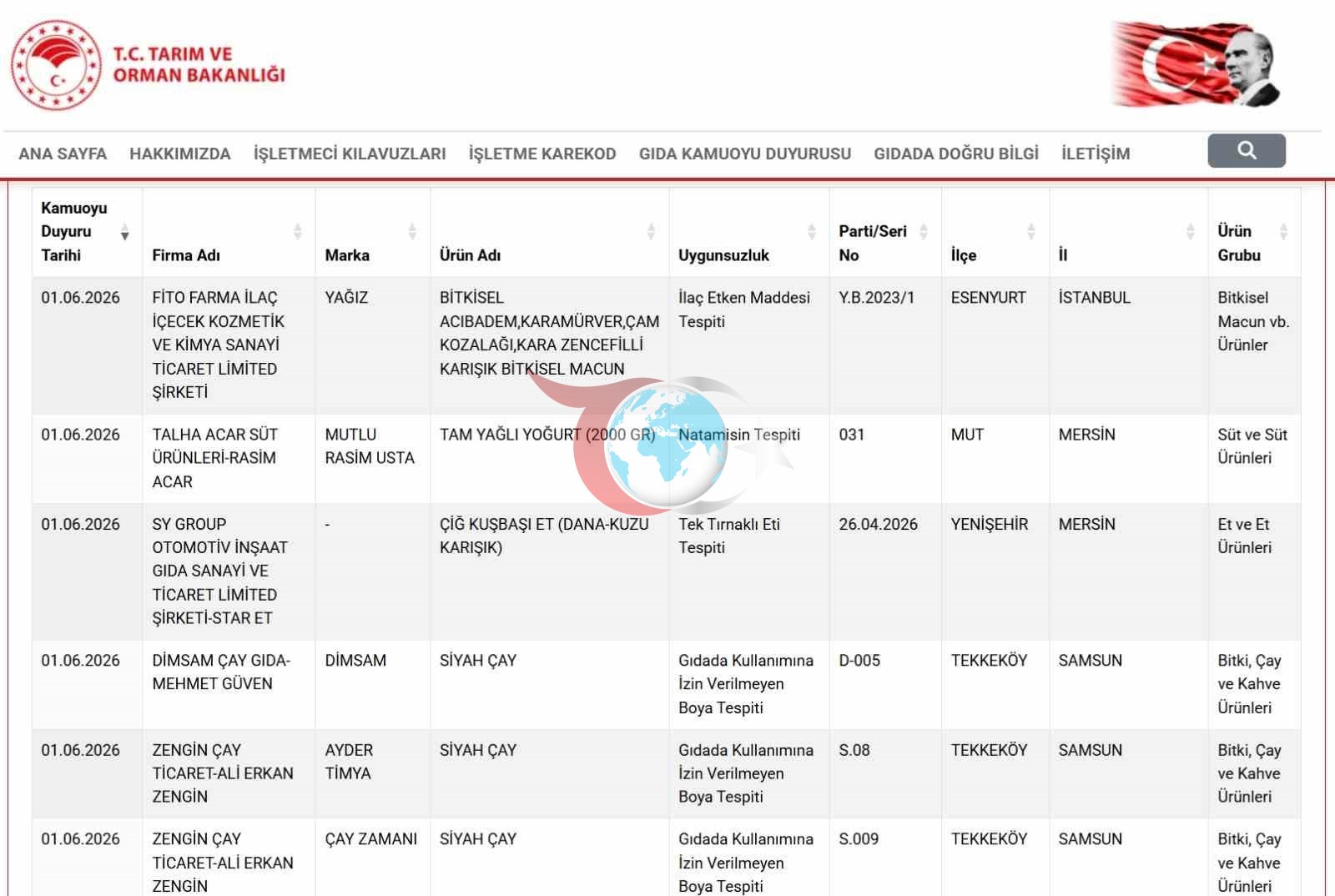This screenshot has height=896, width=1335.
Task: Click the ÇAY ZAMANI brand cell
Action: (373, 858)
